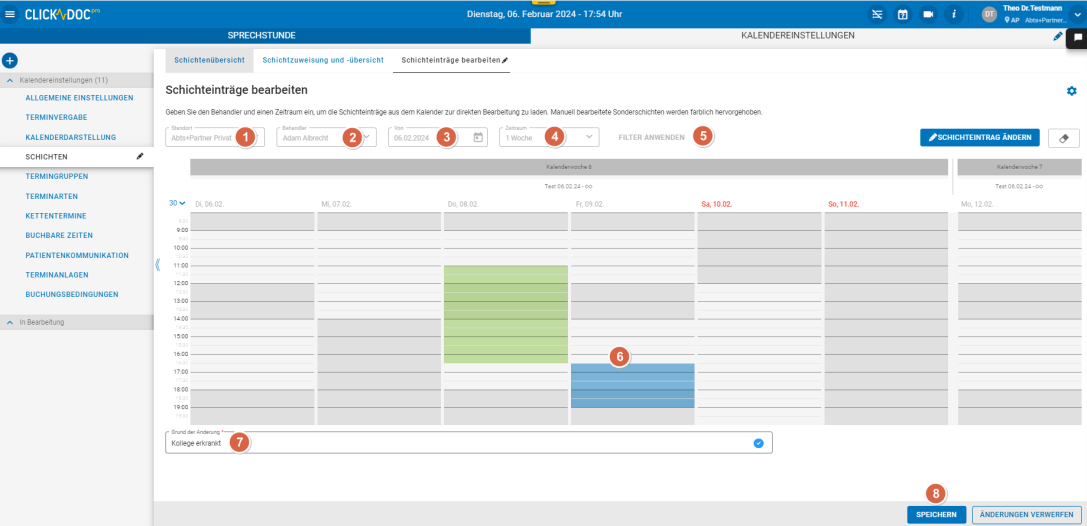Click the video camera icon in header
This screenshot has height=526, width=1087.
click(928, 14)
